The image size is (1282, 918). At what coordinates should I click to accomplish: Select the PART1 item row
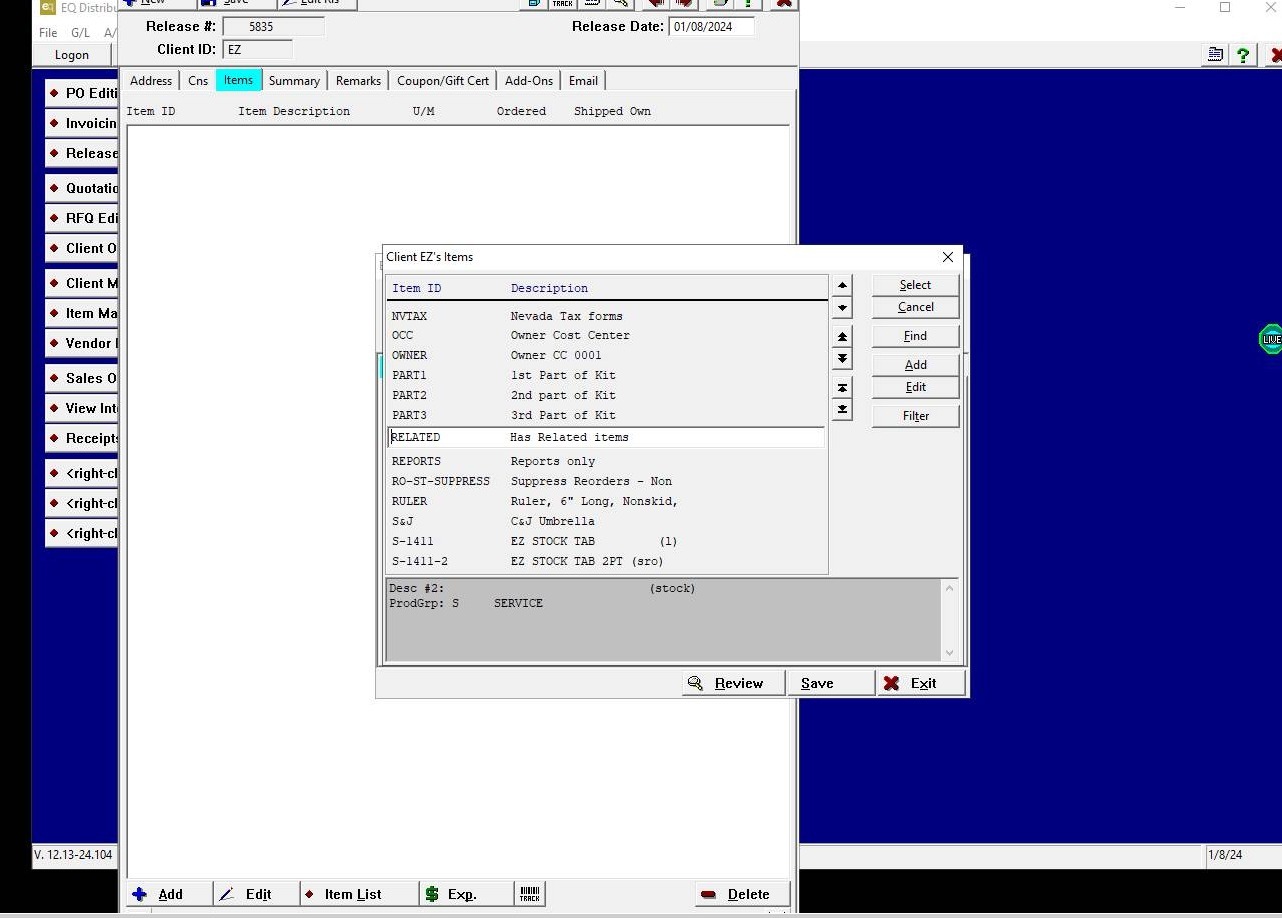click(607, 375)
